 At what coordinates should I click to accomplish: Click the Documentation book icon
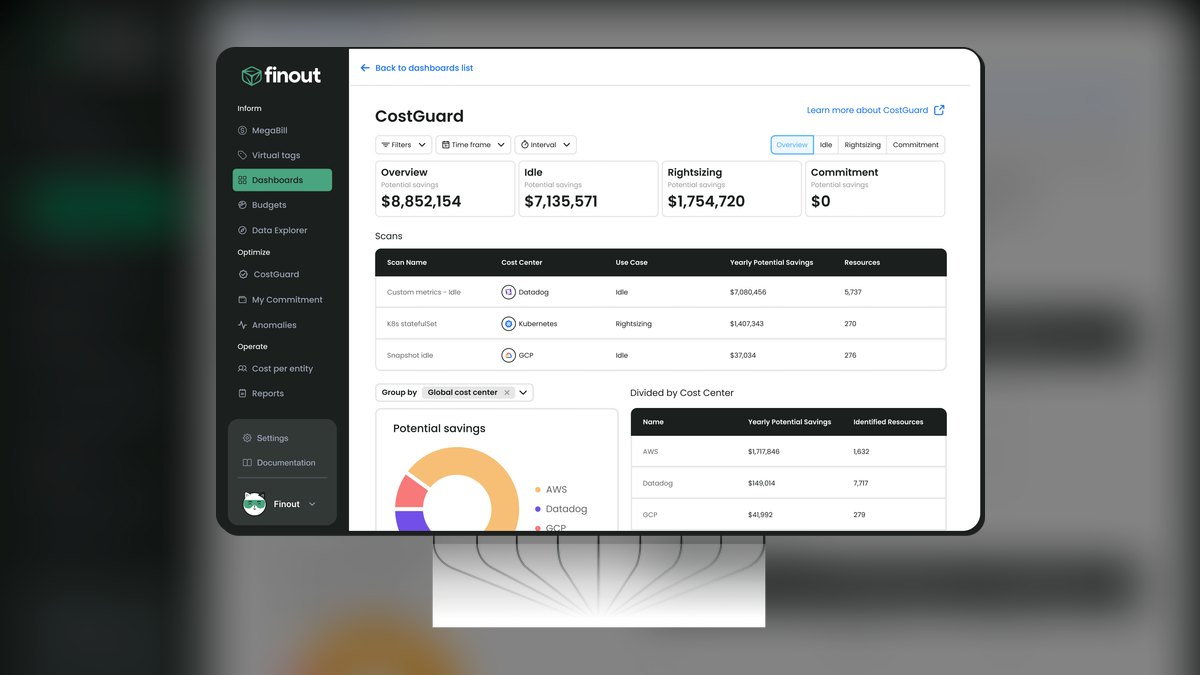[247, 463]
